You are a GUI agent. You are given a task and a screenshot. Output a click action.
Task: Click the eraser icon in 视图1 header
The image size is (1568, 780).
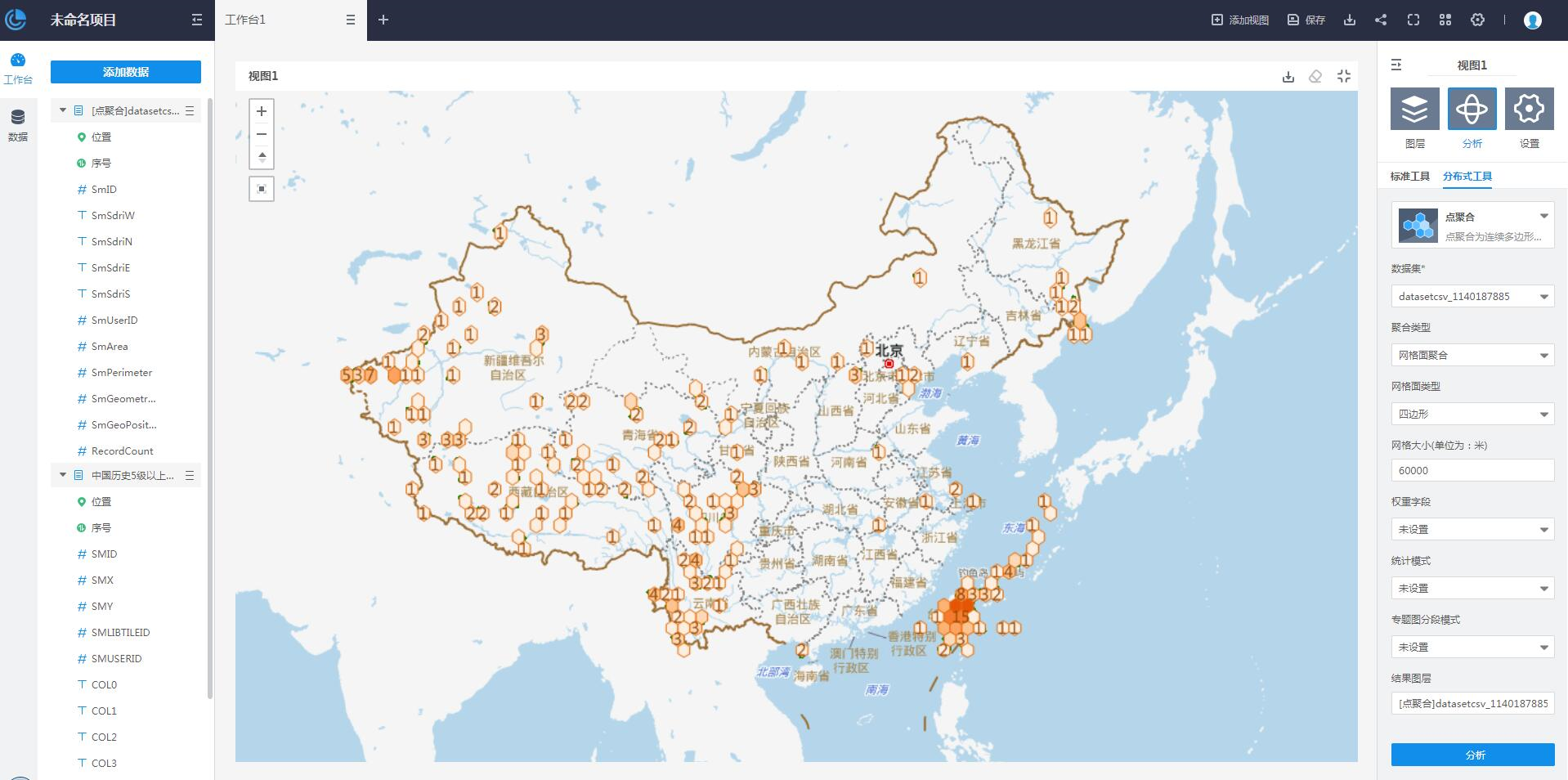[x=1315, y=77]
